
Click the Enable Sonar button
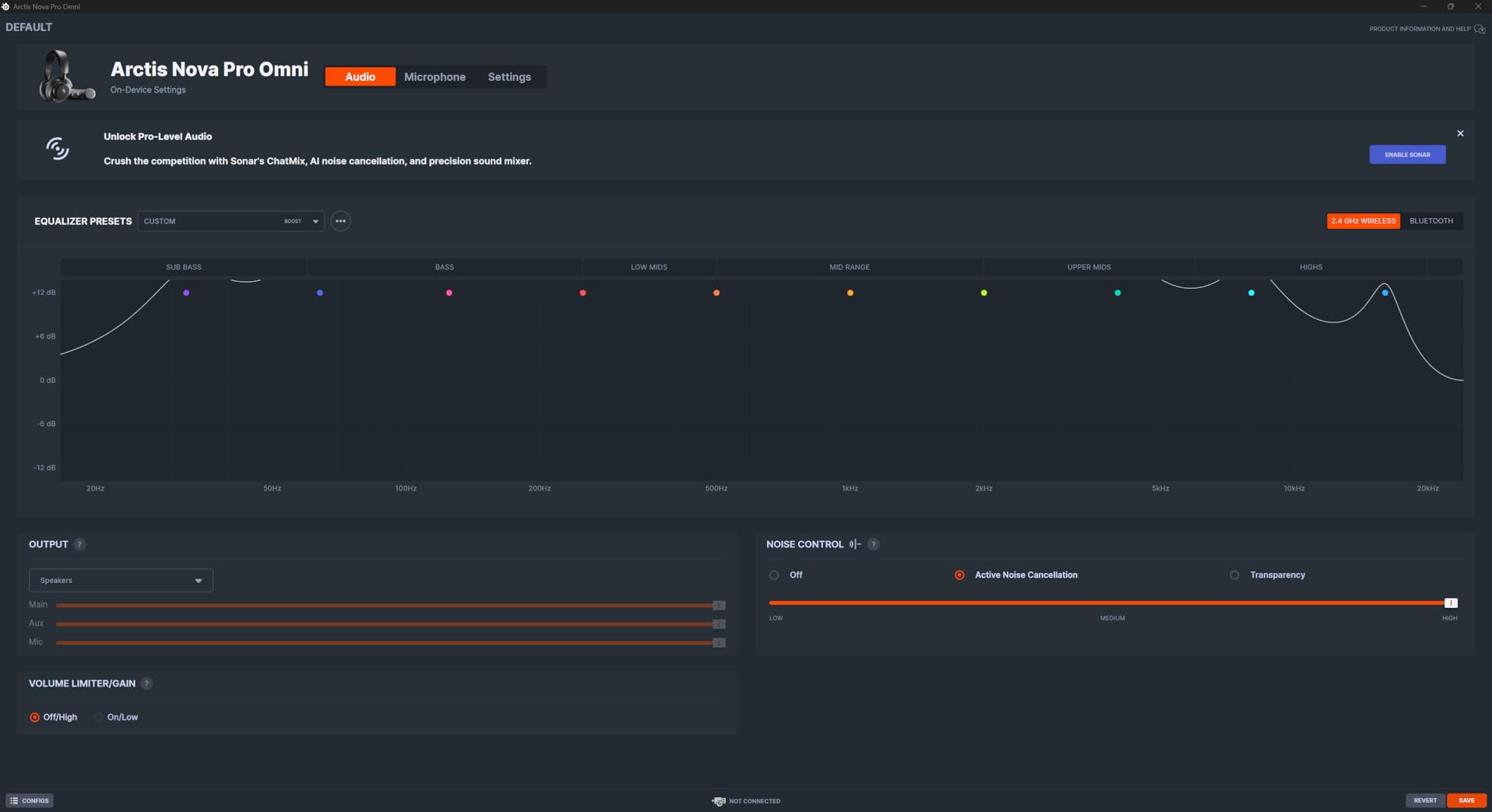(x=1407, y=154)
